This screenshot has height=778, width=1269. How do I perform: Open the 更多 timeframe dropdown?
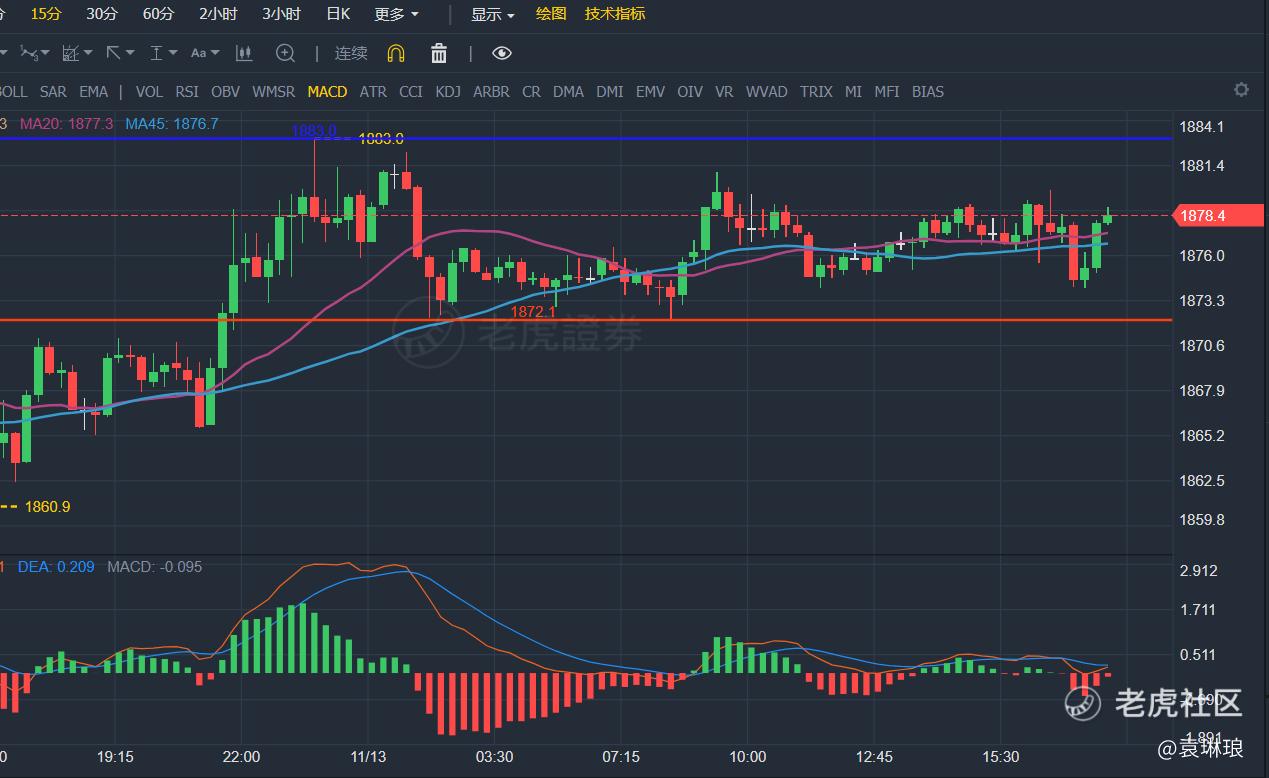coord(397,14)
